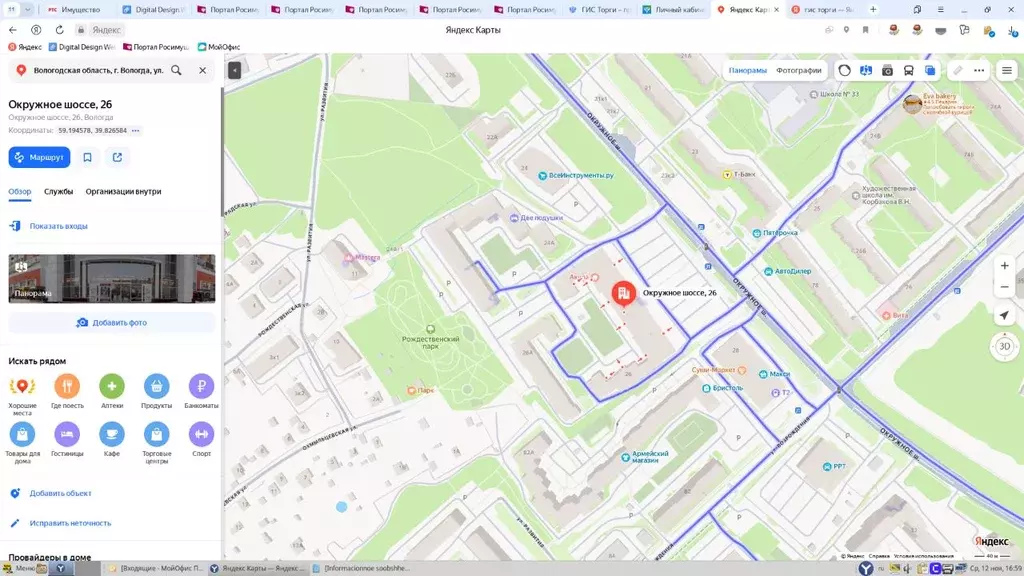The height and width of the screenshot is (576, 1024).
Task: Toggle the Панорамы map layer
Action: click(747, 70)
